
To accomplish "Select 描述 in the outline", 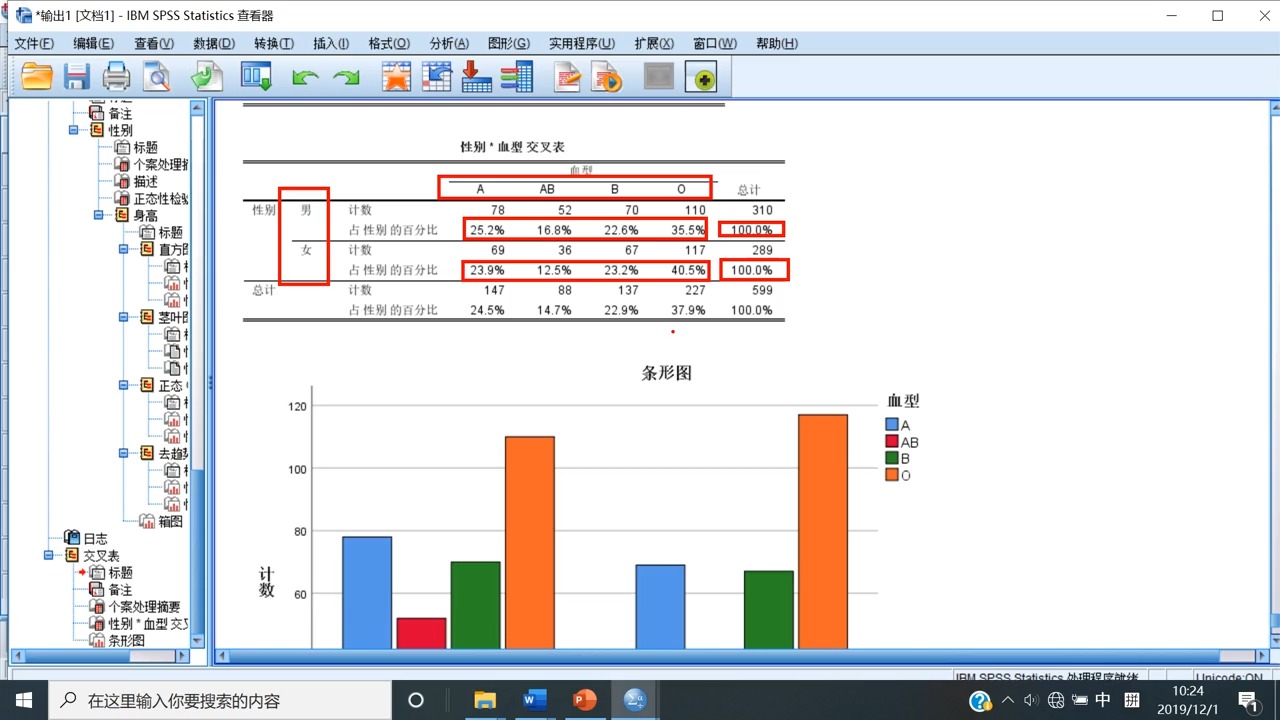I will click(145, 181).
